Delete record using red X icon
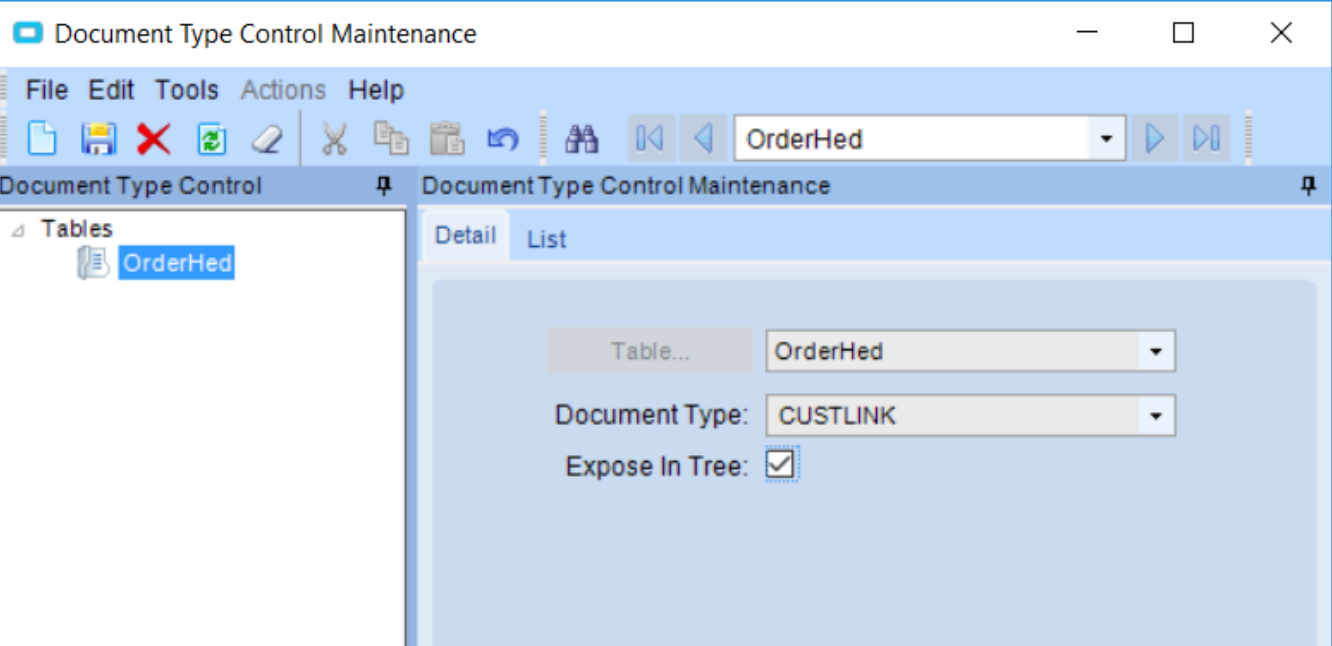Screen dimensions: 1332x646 click(154, 138)
